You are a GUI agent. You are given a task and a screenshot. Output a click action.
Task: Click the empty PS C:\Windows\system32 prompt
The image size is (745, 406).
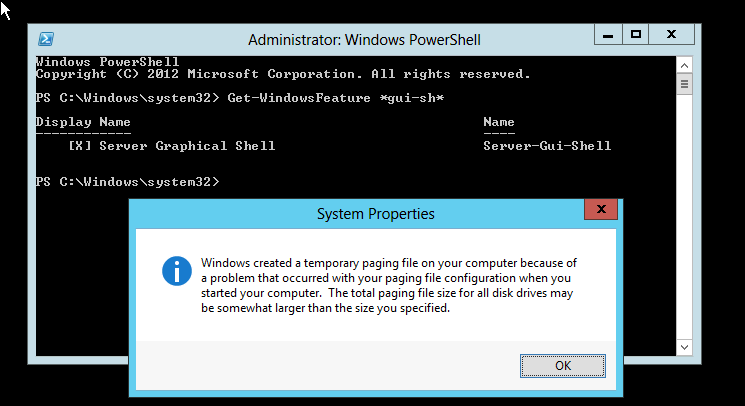point(128,182)
